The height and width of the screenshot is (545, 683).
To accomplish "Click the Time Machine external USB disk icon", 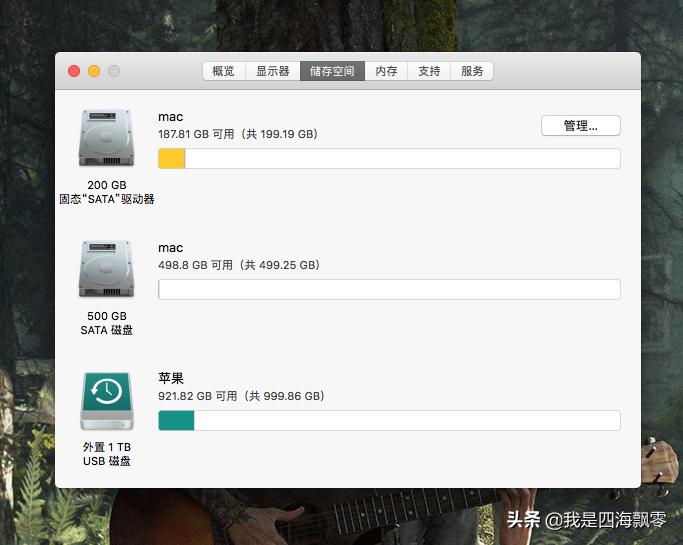I will 107,401.
